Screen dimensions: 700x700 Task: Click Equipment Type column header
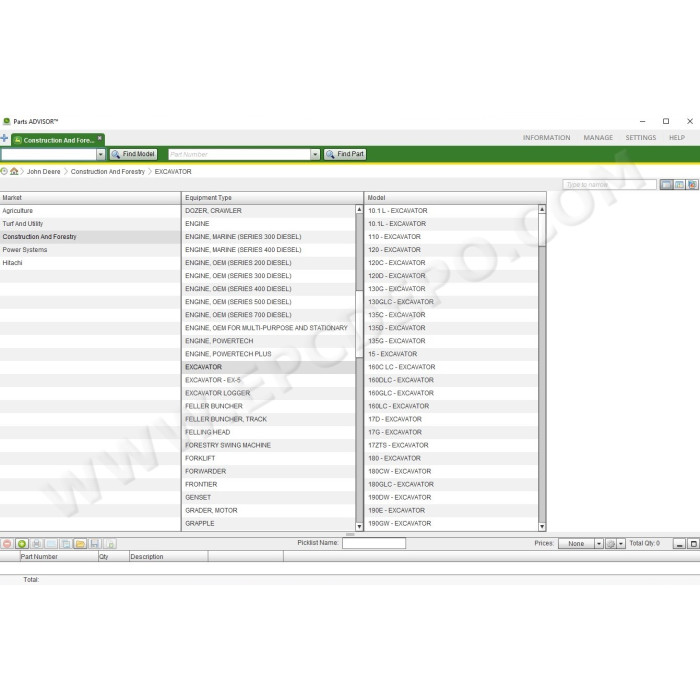coord(272,198)
